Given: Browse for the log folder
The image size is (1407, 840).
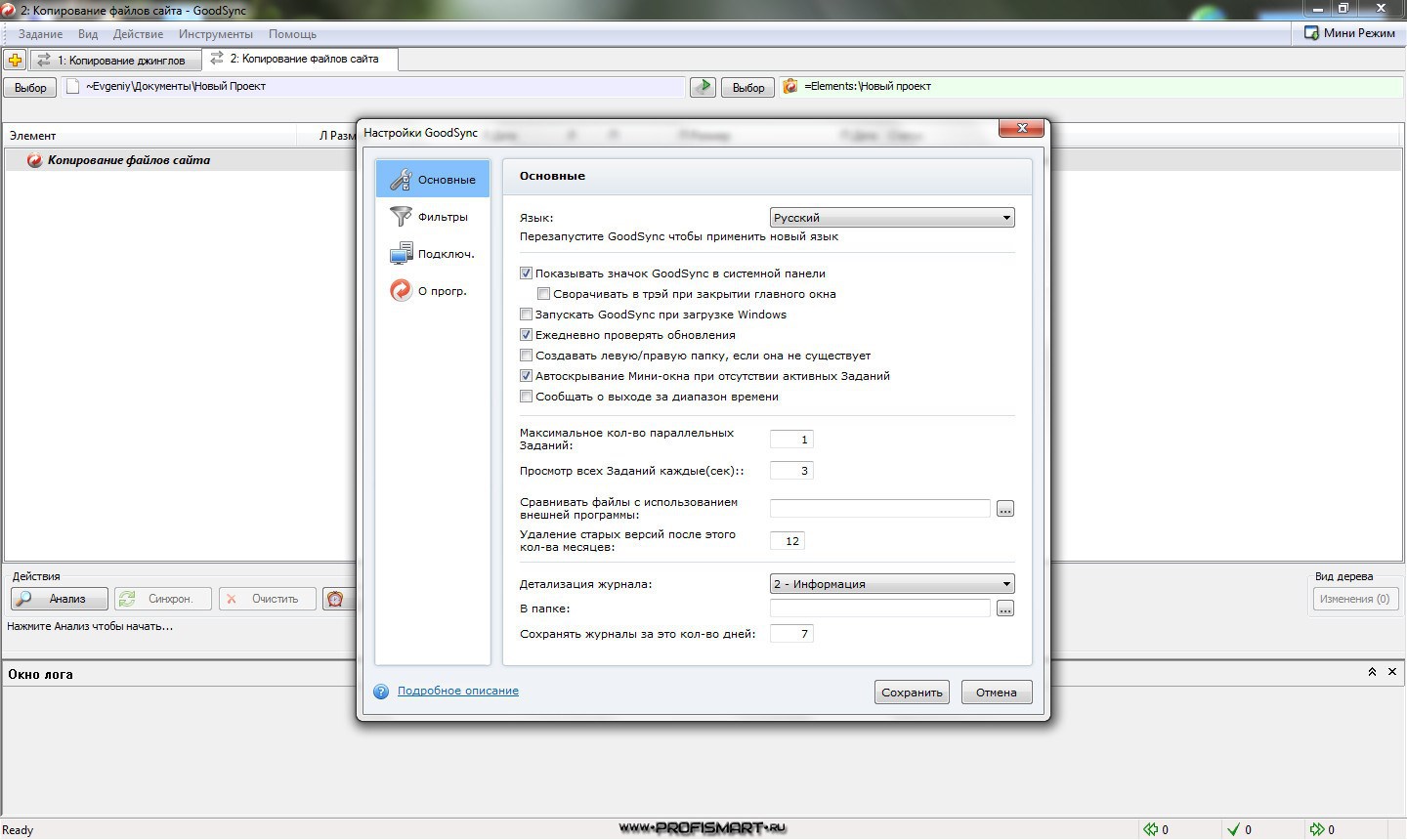Looking at the screenshot, I should [1005, 609].
